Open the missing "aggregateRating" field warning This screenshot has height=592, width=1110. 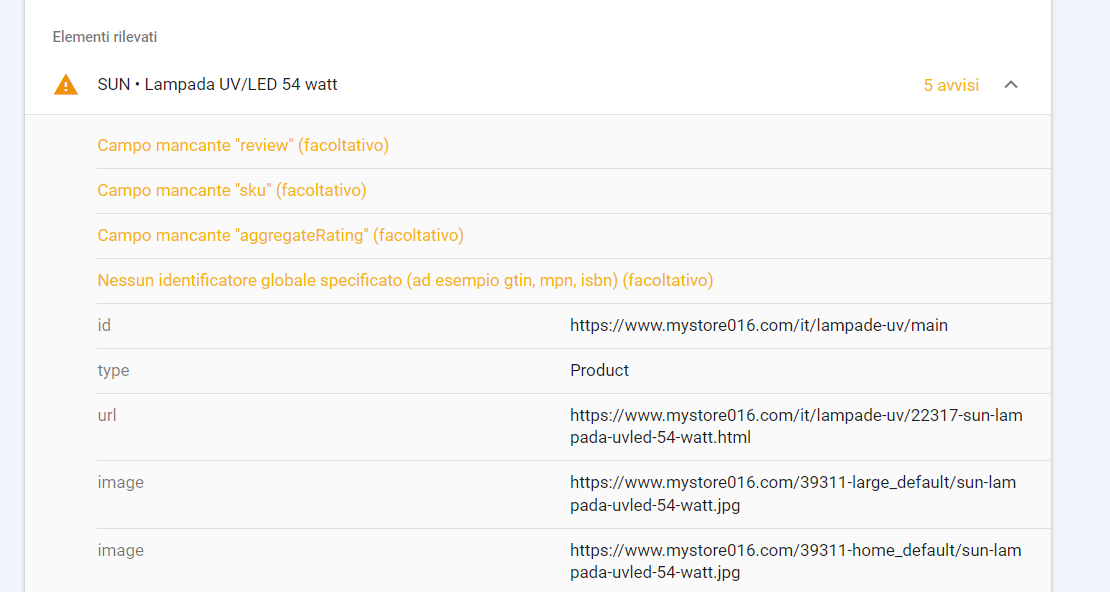[x=280, y=236]
